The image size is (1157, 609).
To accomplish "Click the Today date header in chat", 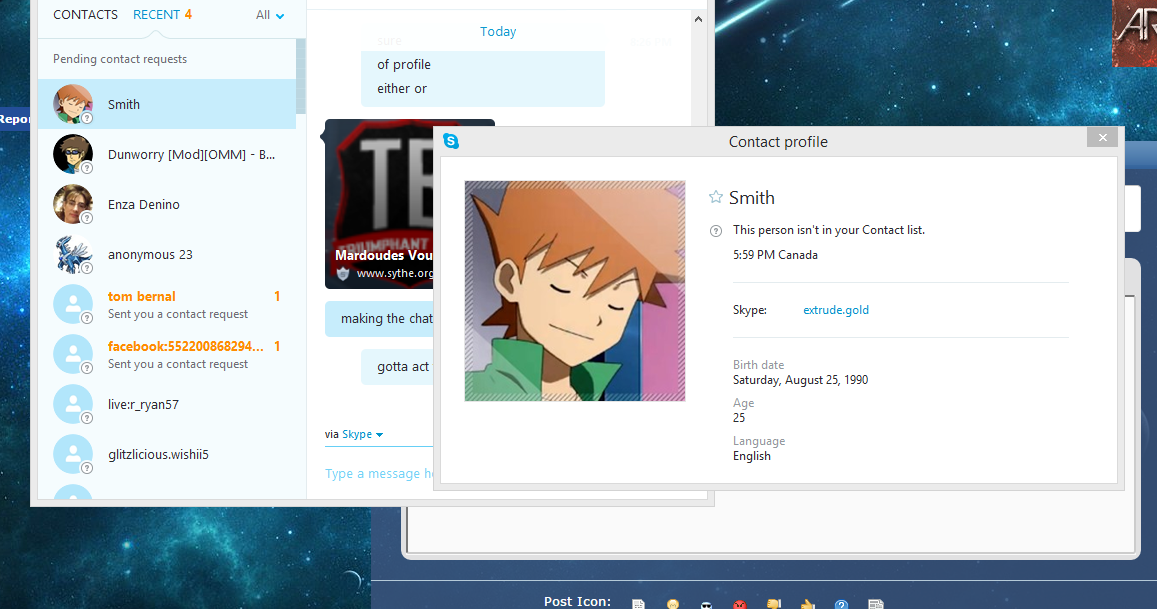I will (x=498, y=32).
